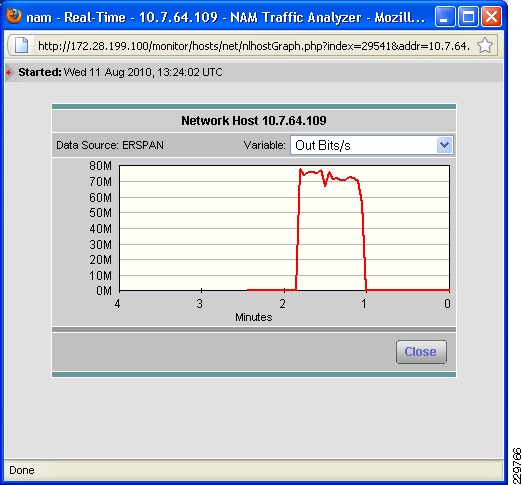Click the 4 minute marker on x-axis
The height and width of the screenshot is (485, 522).
coord(117,304)
